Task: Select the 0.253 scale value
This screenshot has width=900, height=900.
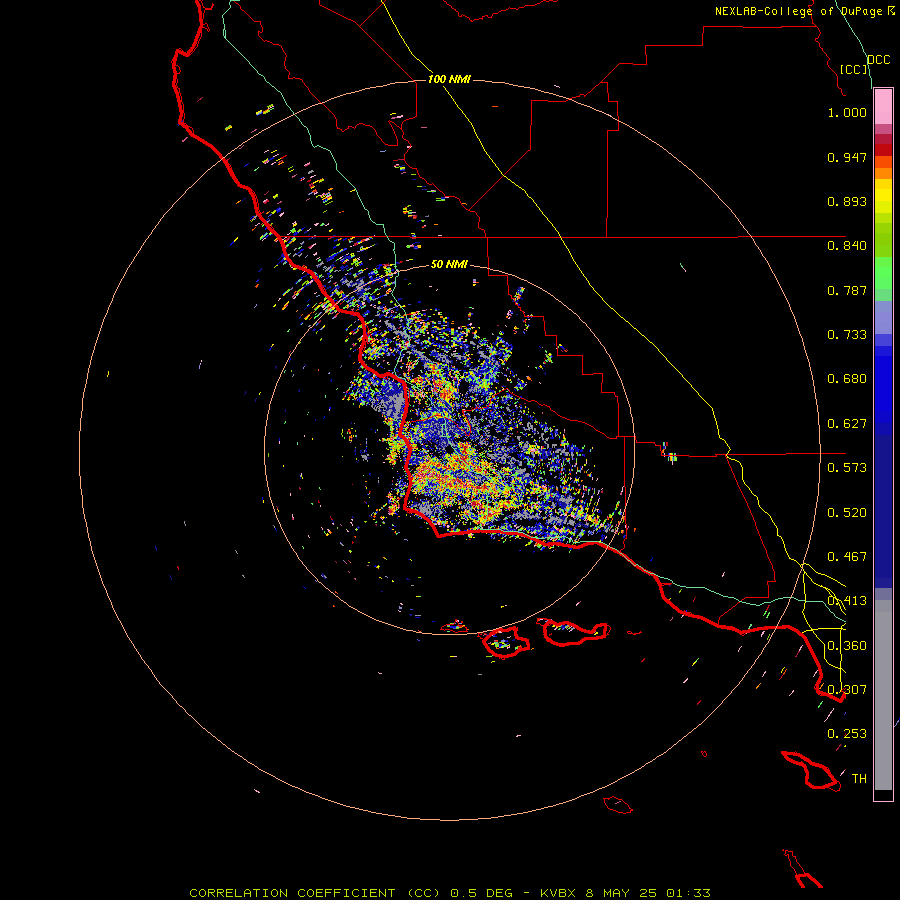Action: tap(847, 734)
